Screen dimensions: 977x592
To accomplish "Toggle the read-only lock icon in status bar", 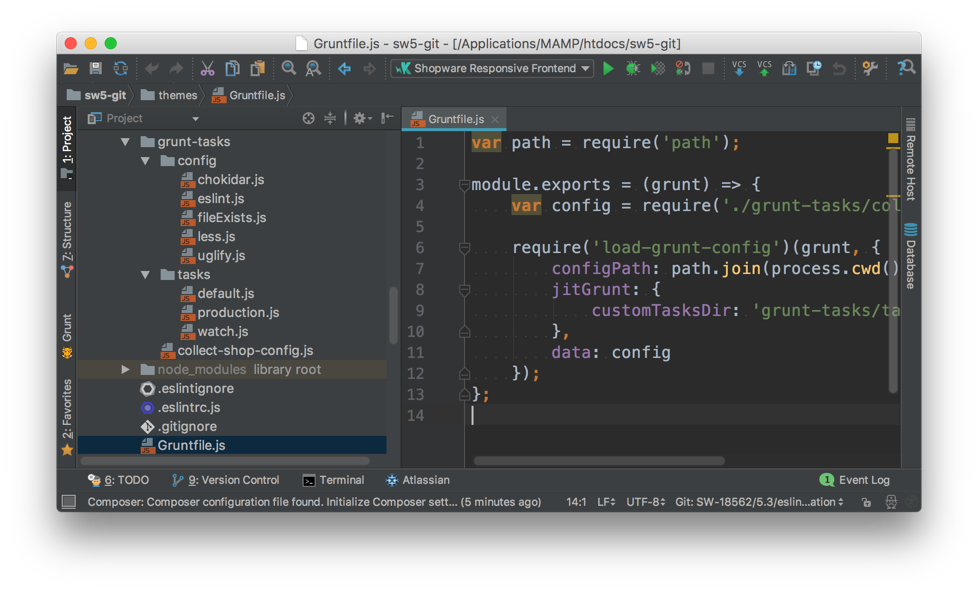I will tap(866, 502).
